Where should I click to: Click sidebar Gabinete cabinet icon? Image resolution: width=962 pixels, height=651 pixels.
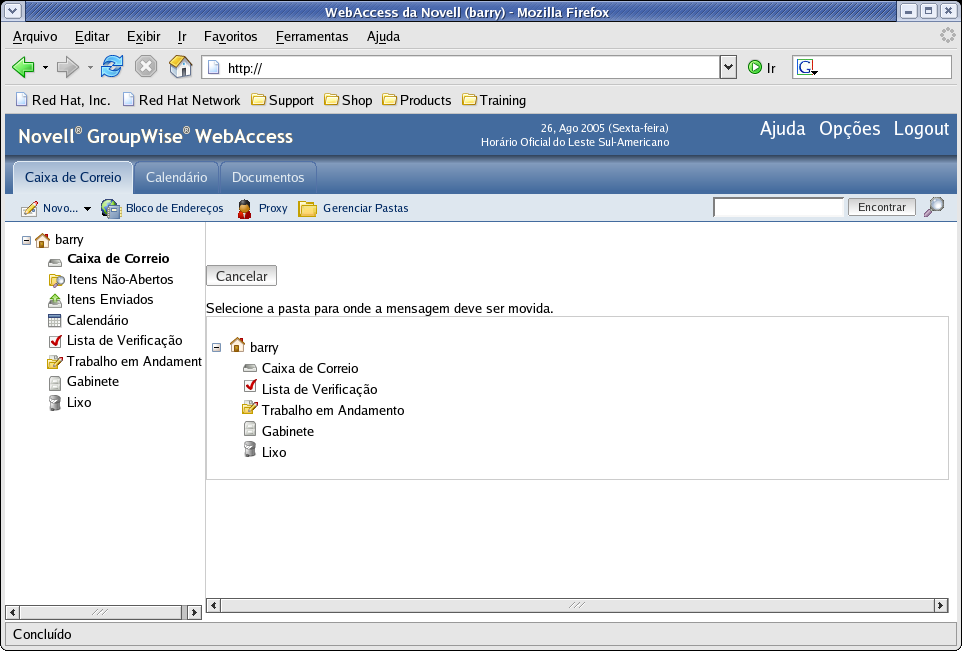[x=55, y=382]
